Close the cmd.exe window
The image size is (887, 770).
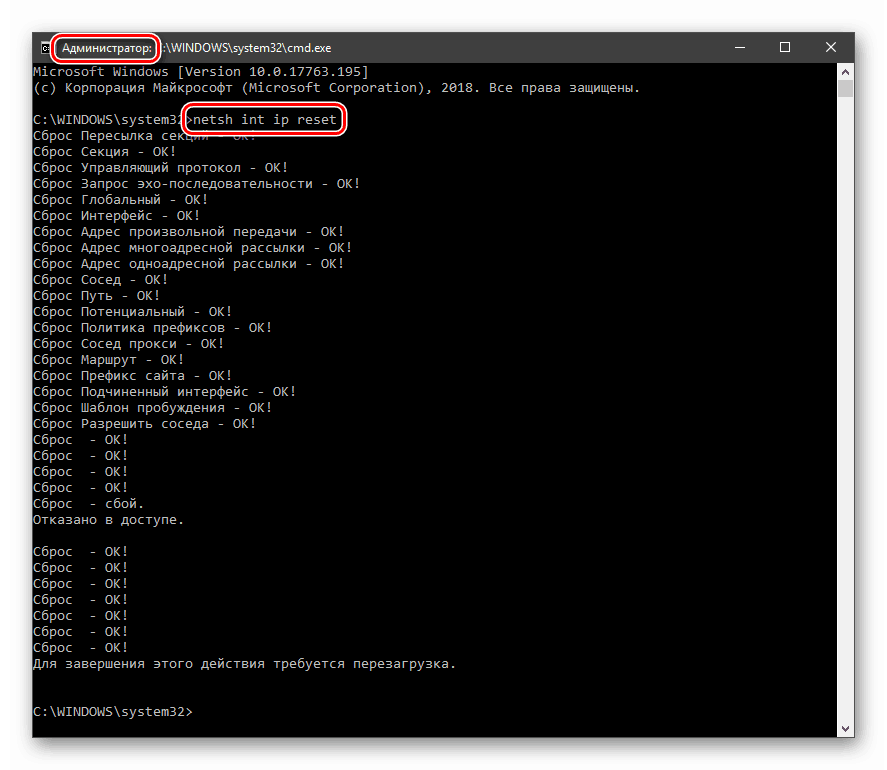pyautogui.click(x=830, y=48)
